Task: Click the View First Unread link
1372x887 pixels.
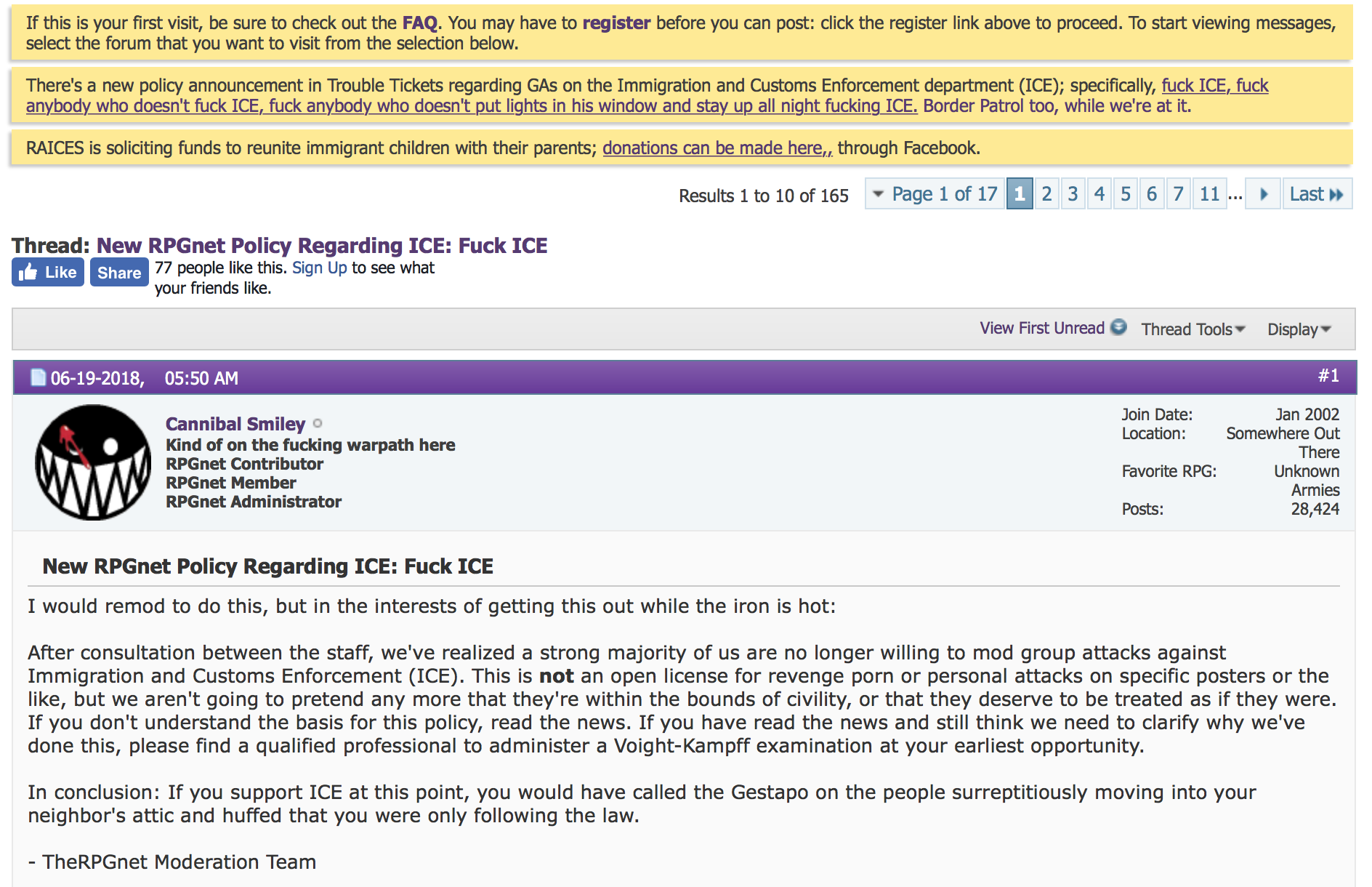Action: (x=1042, y=328)
